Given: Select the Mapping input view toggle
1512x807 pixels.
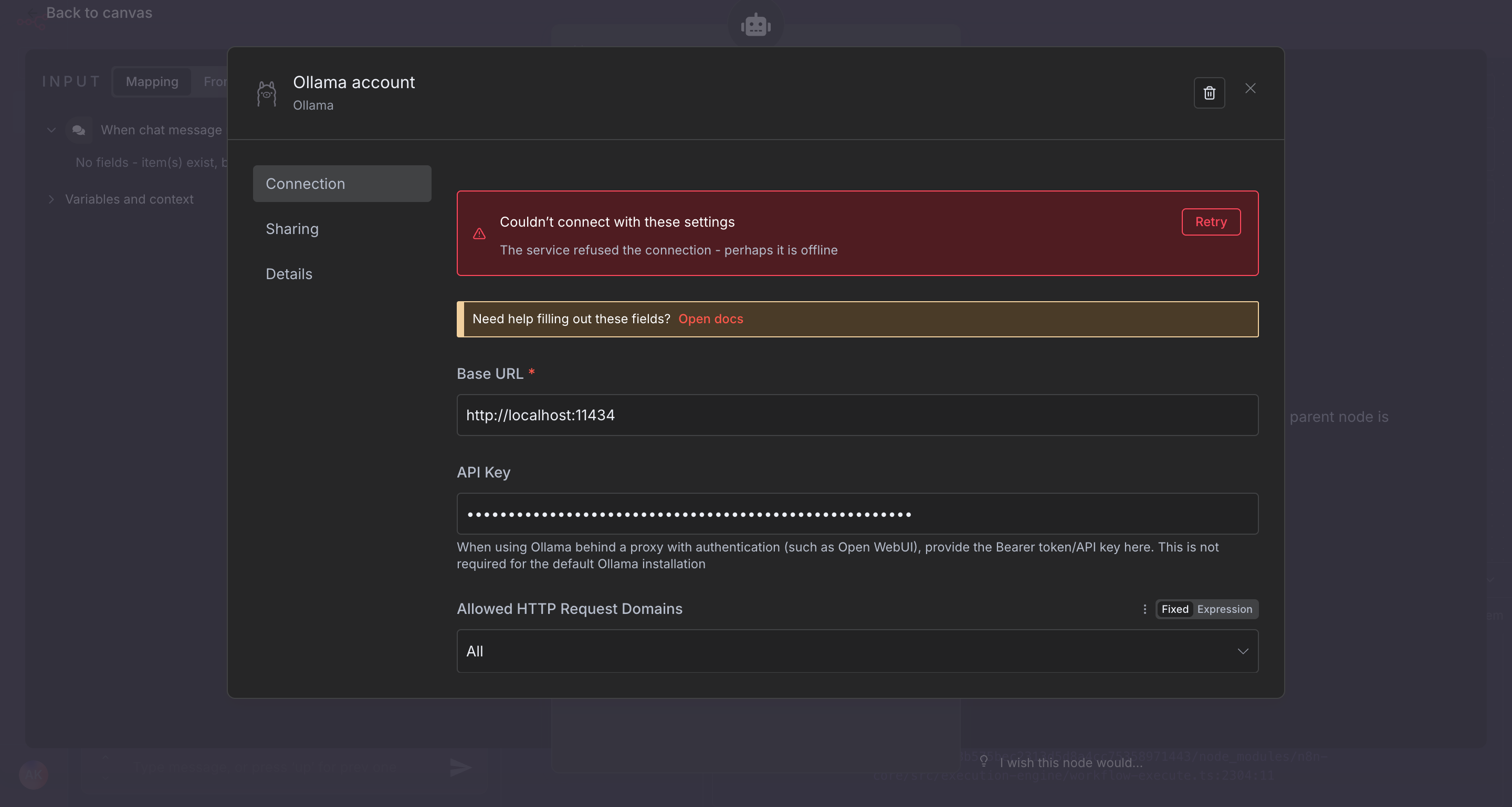Looking at the screenshot, I should coord(152,81).
